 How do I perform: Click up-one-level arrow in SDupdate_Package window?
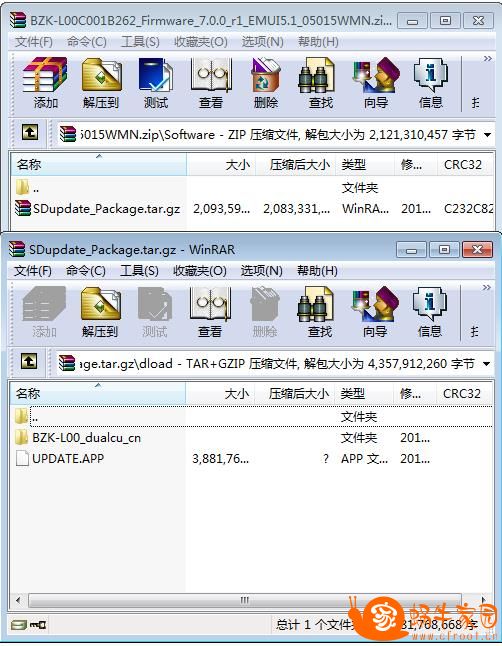coord(29,362)
